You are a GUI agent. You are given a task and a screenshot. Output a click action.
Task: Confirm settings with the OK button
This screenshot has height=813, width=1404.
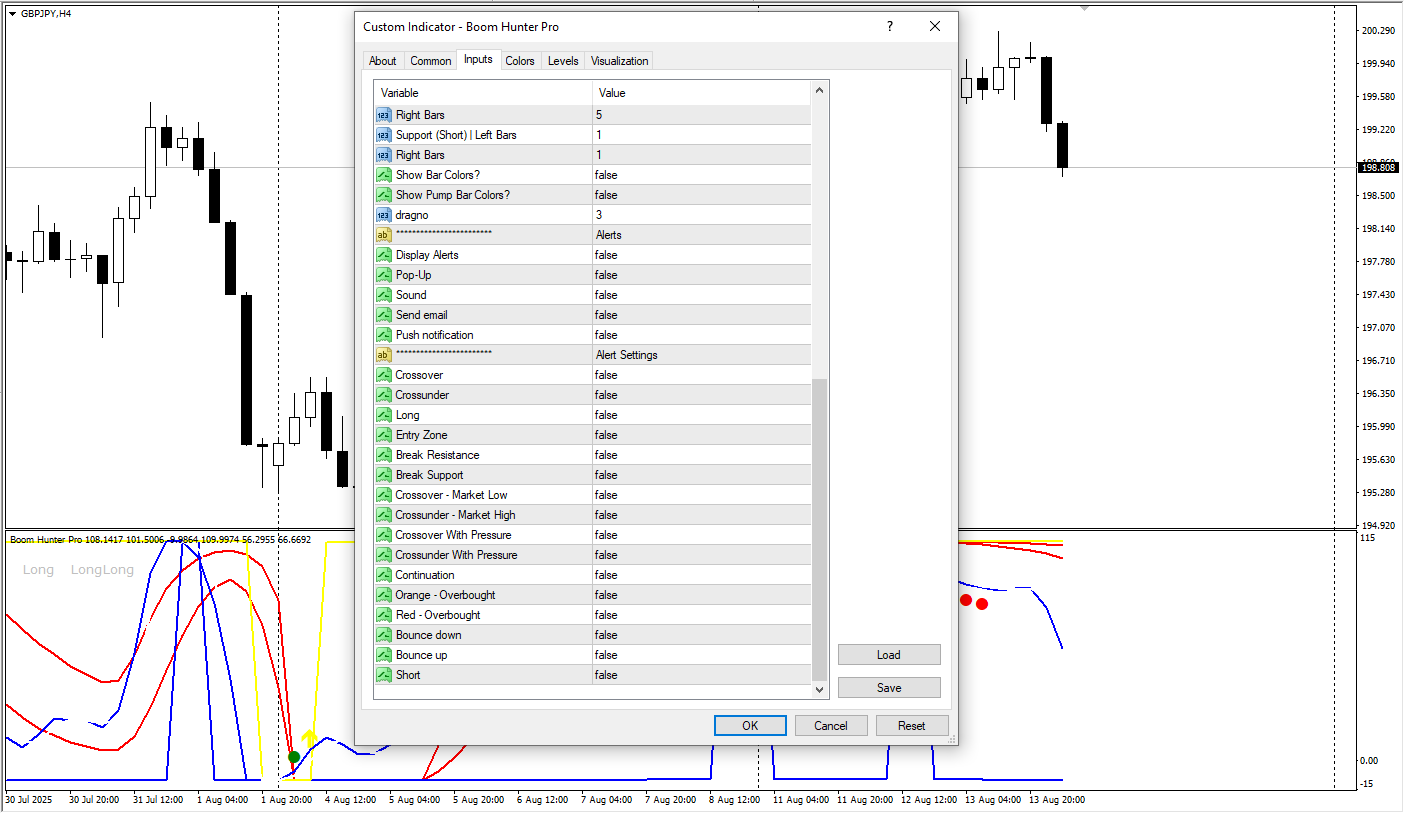pyautogui.click(x=750, y=726)
